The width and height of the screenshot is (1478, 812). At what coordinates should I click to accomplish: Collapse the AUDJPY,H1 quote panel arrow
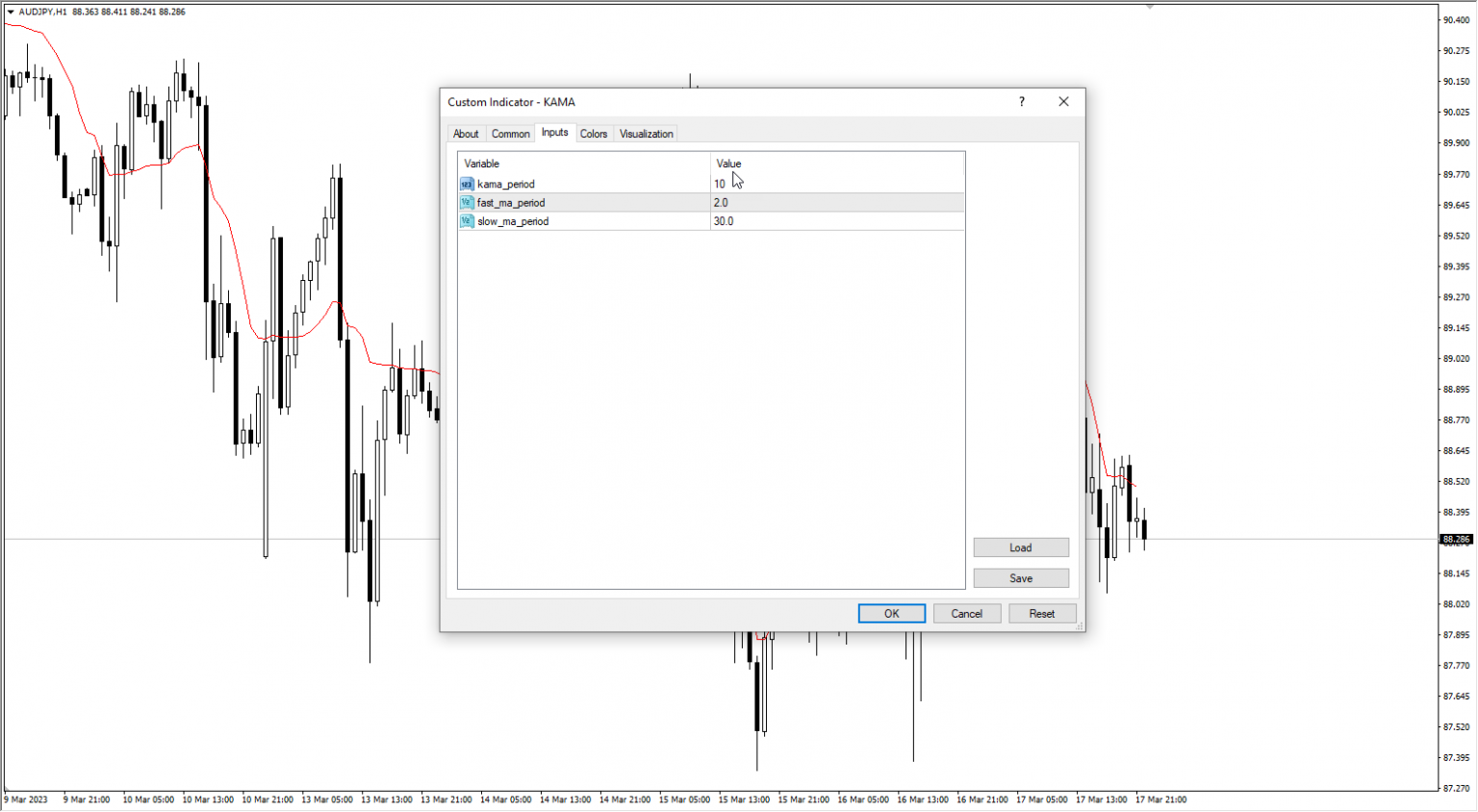[10, 12]
